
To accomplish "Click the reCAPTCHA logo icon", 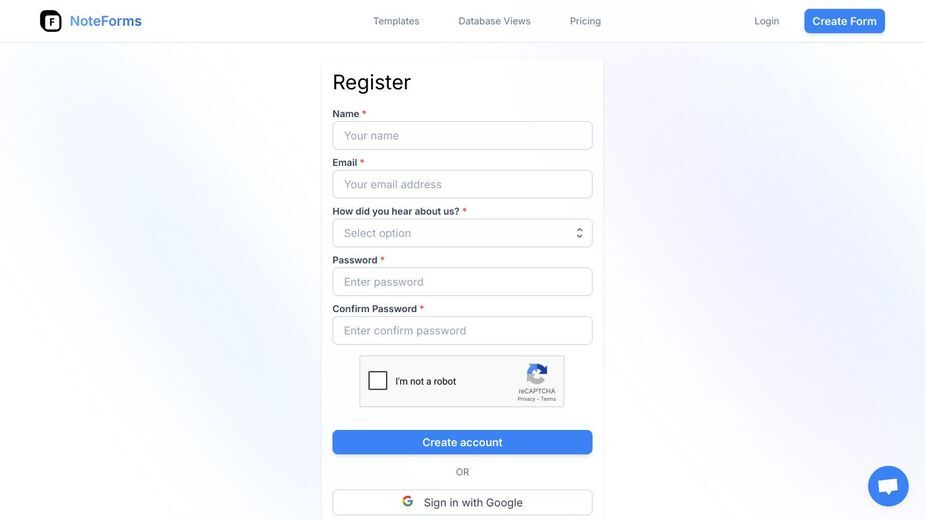I will 537,374.
